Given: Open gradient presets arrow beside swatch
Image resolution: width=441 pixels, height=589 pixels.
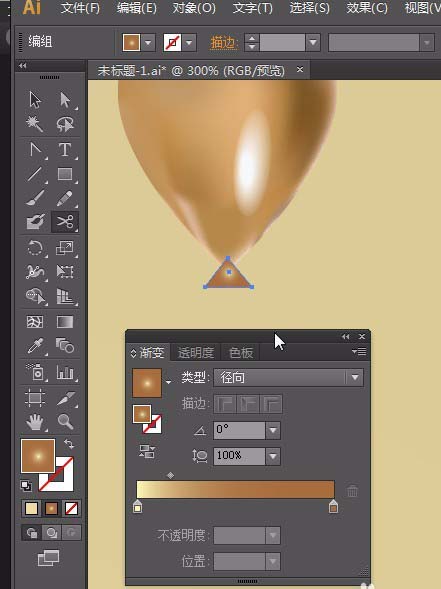Looking at the screenshot, I should (168, 382).
